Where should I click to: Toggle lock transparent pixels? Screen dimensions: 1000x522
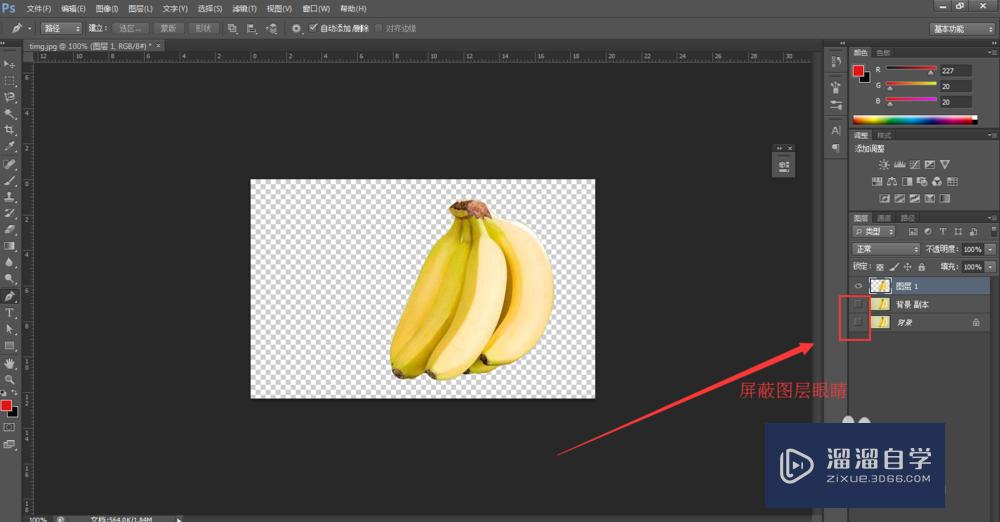[880, 267]
